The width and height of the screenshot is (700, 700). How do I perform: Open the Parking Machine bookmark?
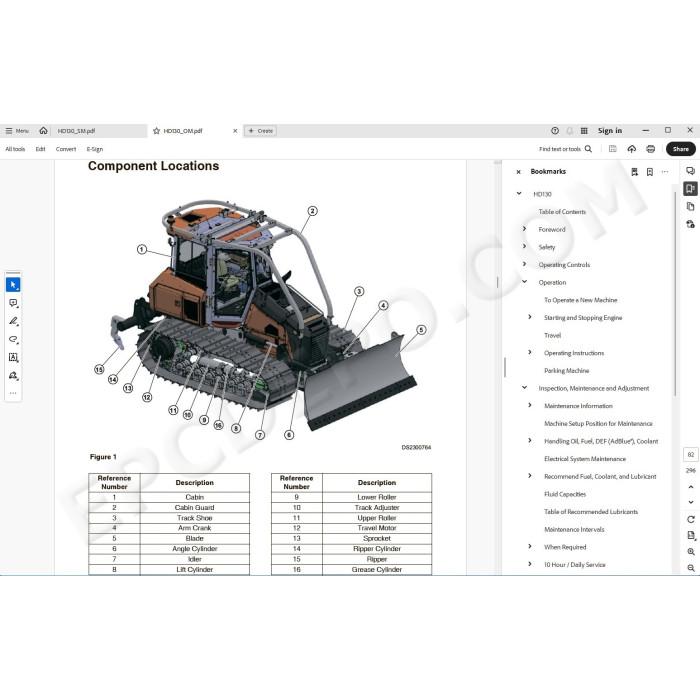pos(567,371)
